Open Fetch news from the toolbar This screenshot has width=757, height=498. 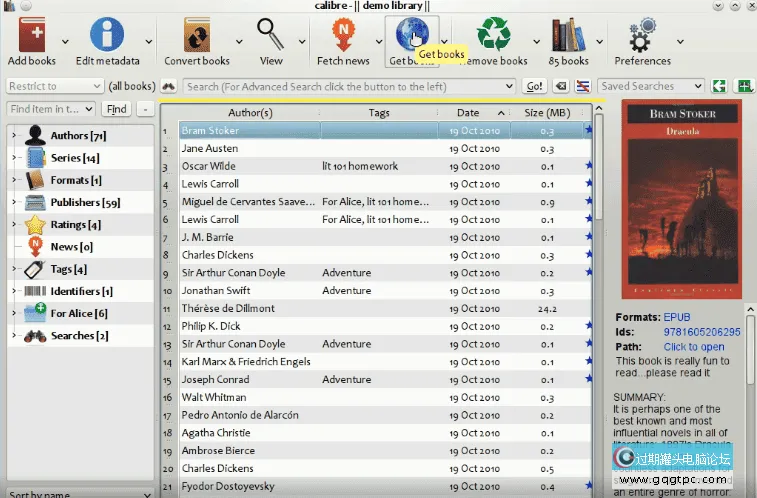click(343, 36)
